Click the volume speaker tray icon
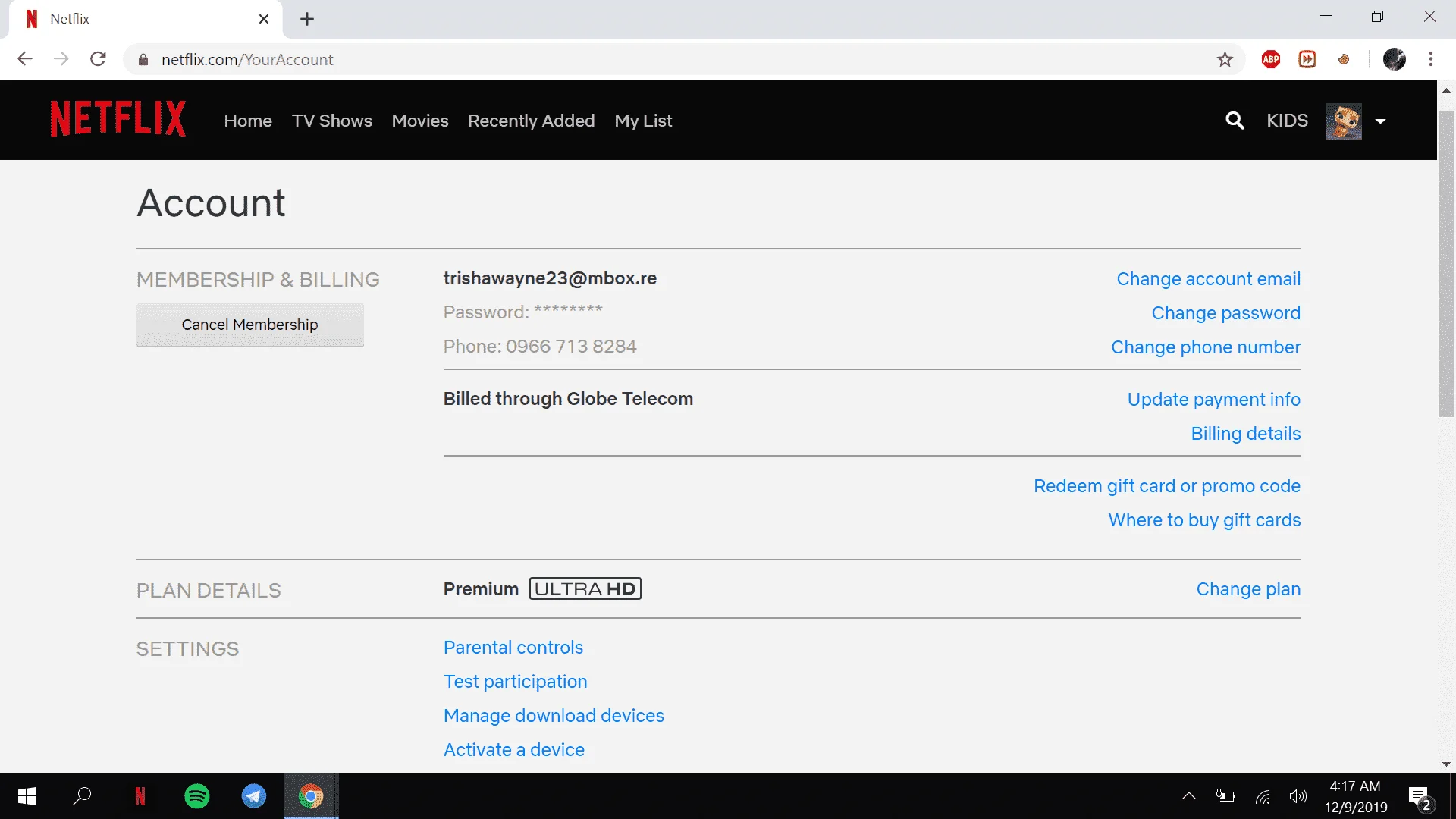 1298,796
